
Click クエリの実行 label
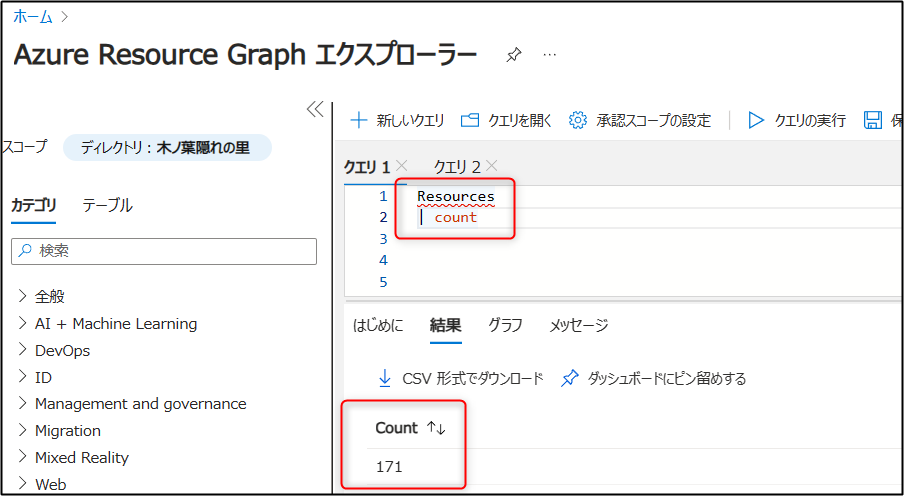pos(810,121)
